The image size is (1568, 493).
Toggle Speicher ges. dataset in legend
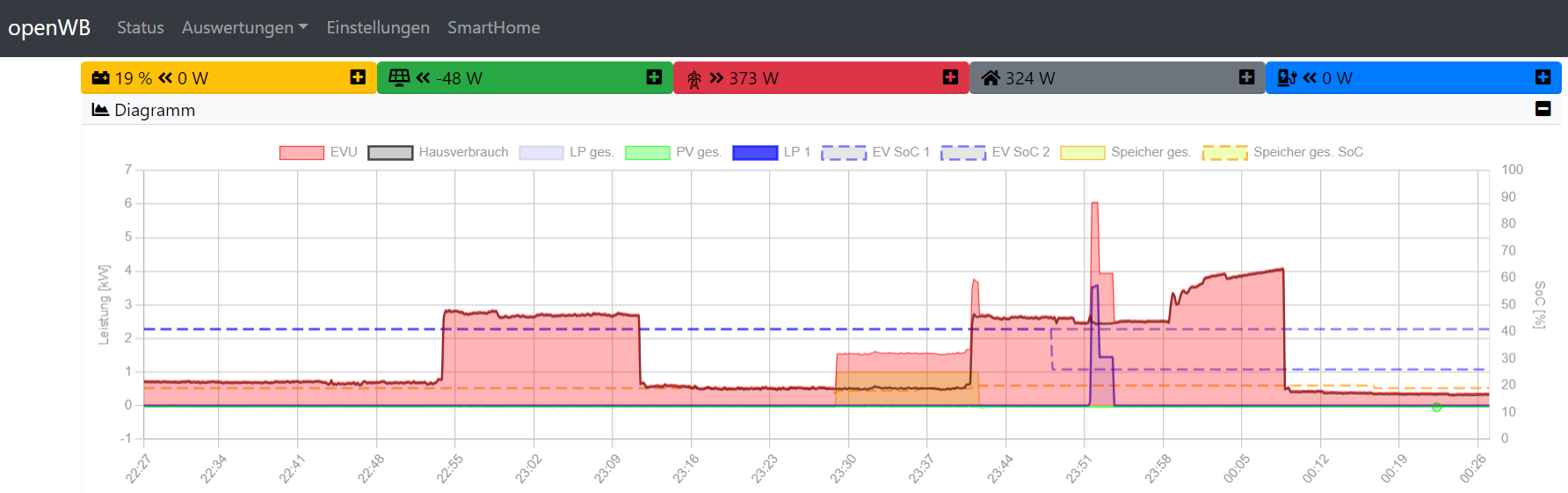coord(1126,152)
